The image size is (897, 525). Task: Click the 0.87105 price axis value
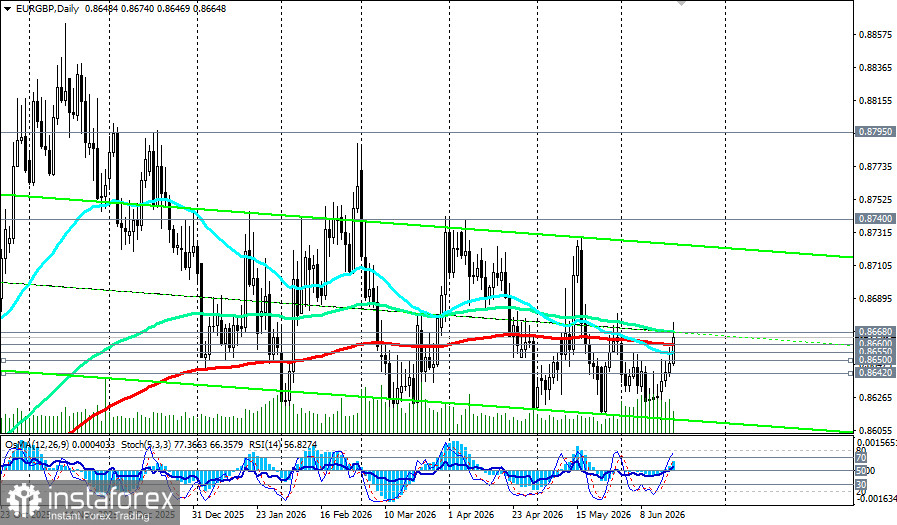click(x=875, y=265)
